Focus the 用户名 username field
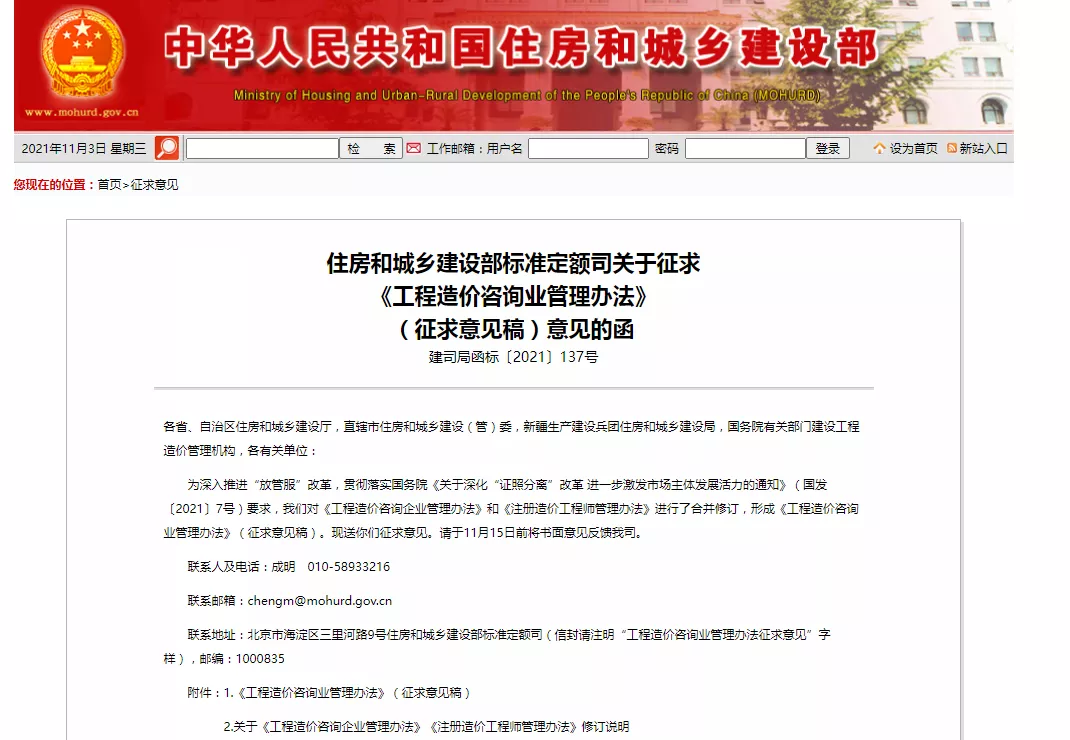1070x740 pixels. pyautogui.click(x=588, y=149)
